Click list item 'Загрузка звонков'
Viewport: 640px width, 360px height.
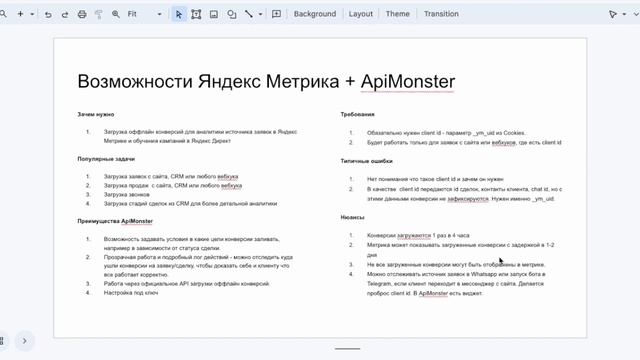click(127, 194)
